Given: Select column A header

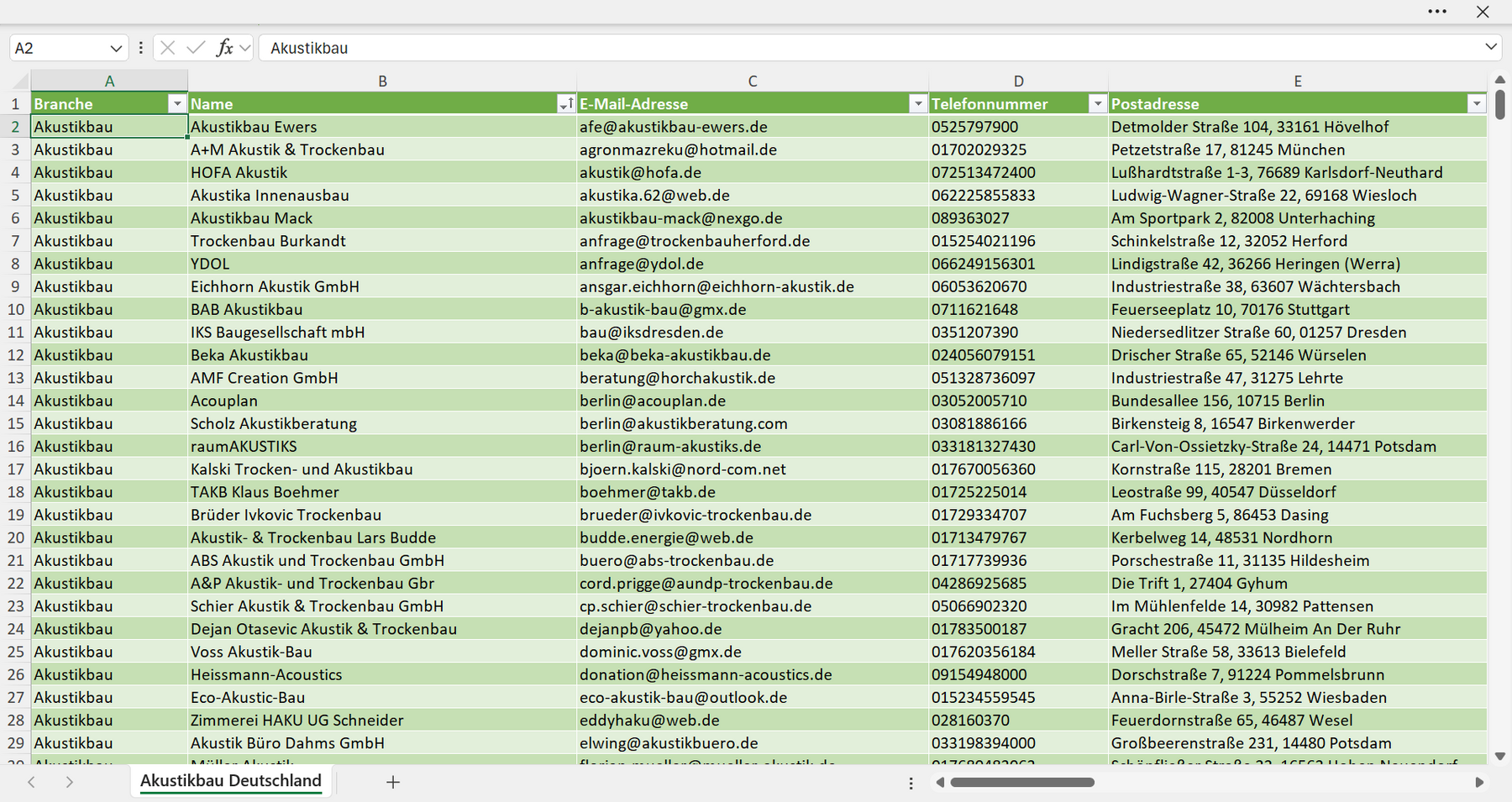Looking at the screenshot, I should [x=109, y=81].
